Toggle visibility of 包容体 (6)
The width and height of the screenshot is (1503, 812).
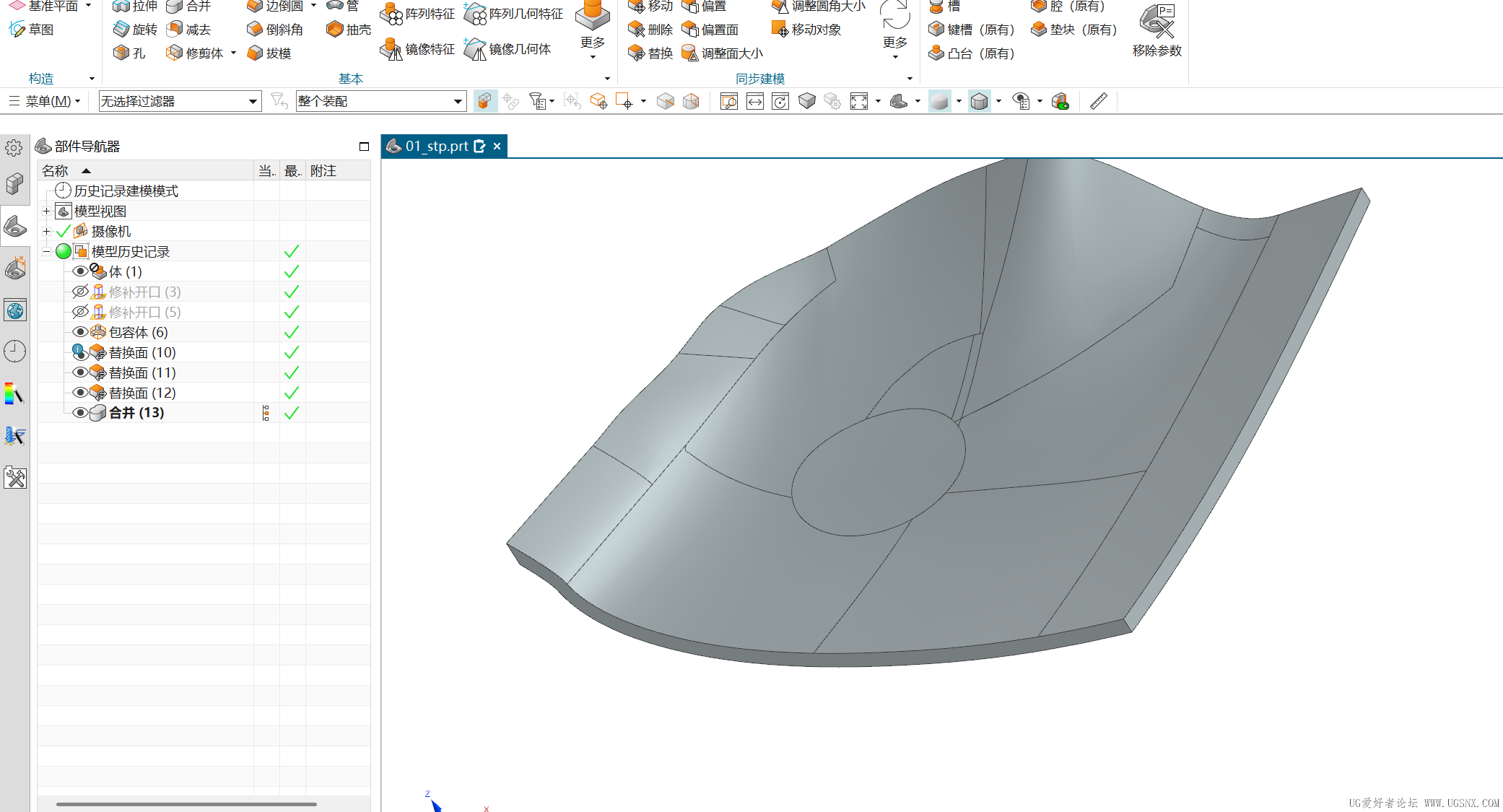[x=80, y=331]
